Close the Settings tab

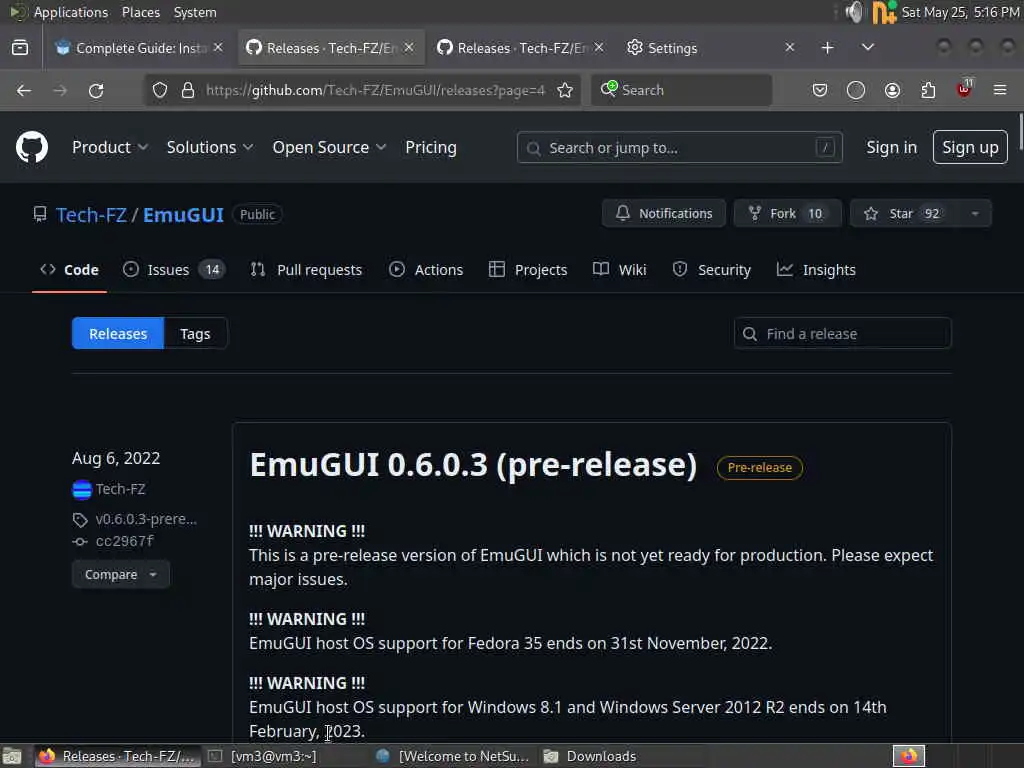pos(790,48)
